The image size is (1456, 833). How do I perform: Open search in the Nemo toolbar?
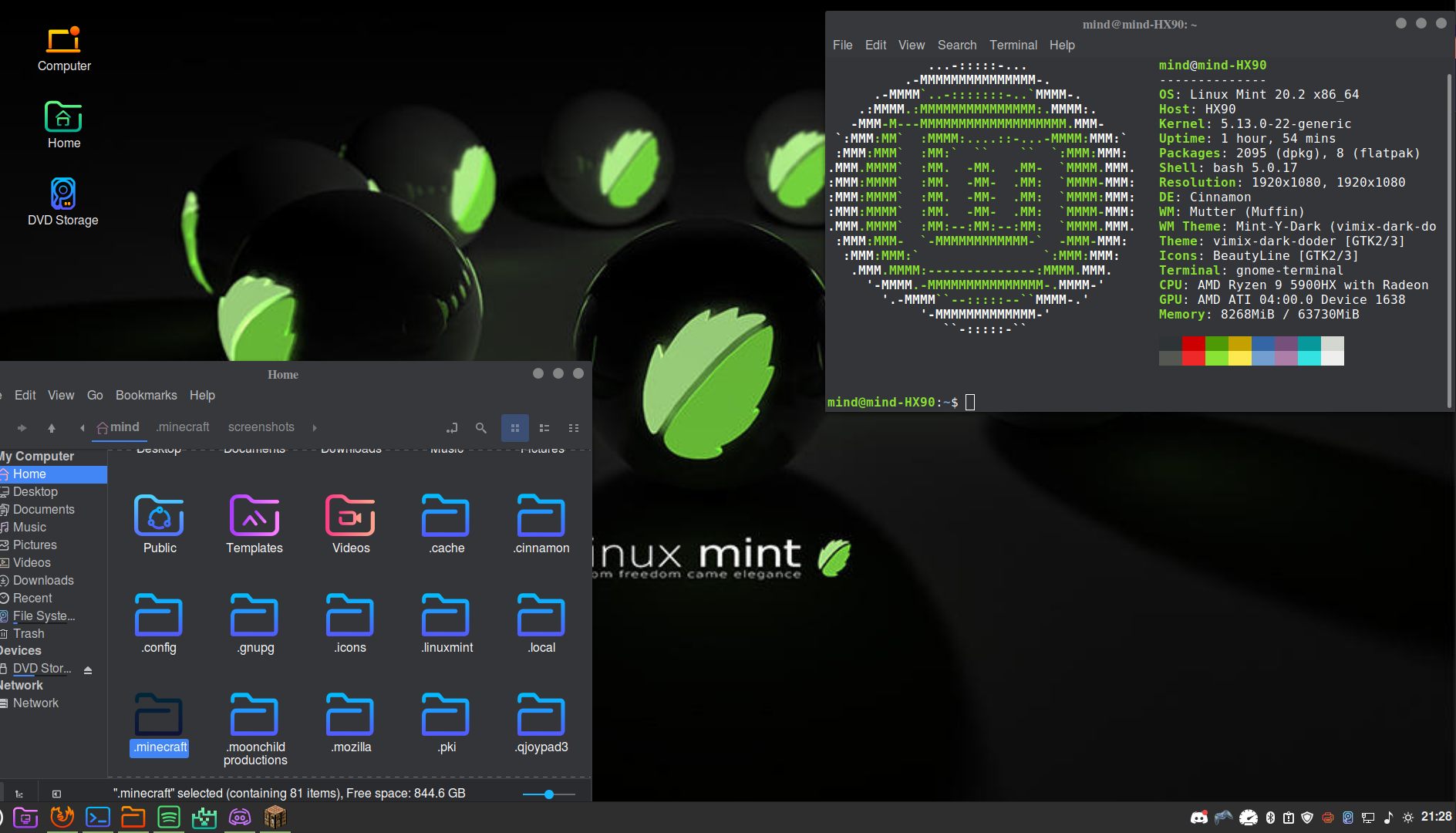point(480,428)
